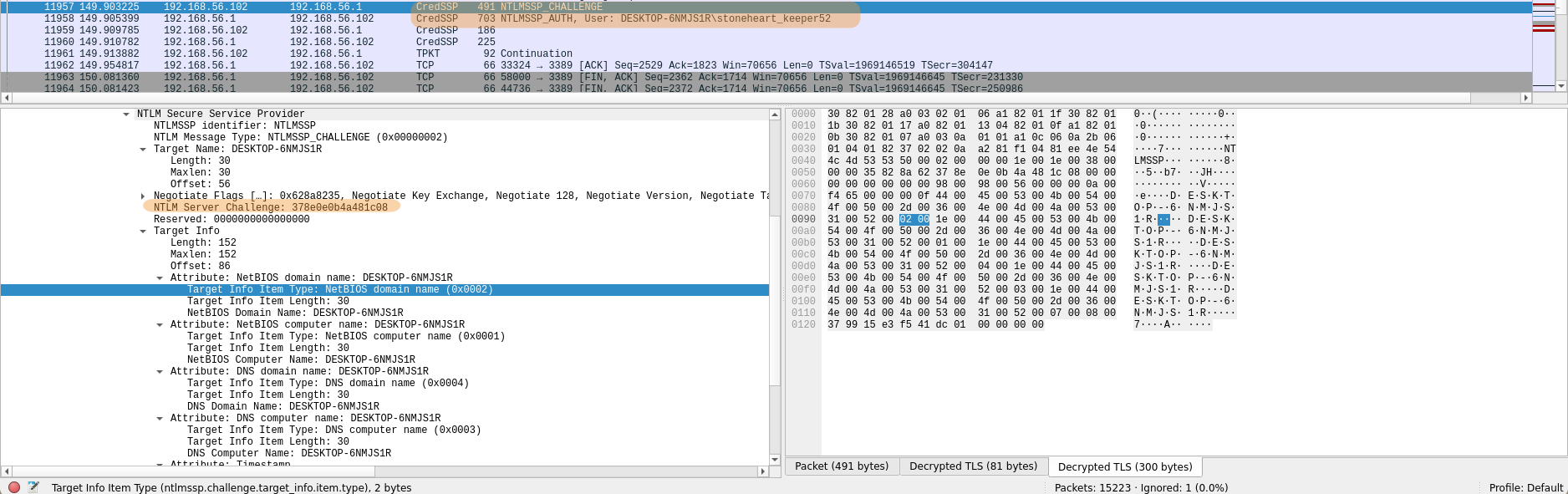Select Target Info Item Type 0x0002 line
1568x494 pixels.
(384, 290)
